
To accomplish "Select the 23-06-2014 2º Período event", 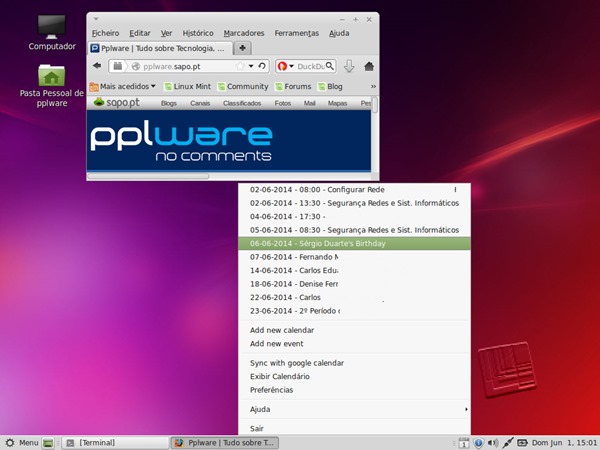I will (354, 311).
